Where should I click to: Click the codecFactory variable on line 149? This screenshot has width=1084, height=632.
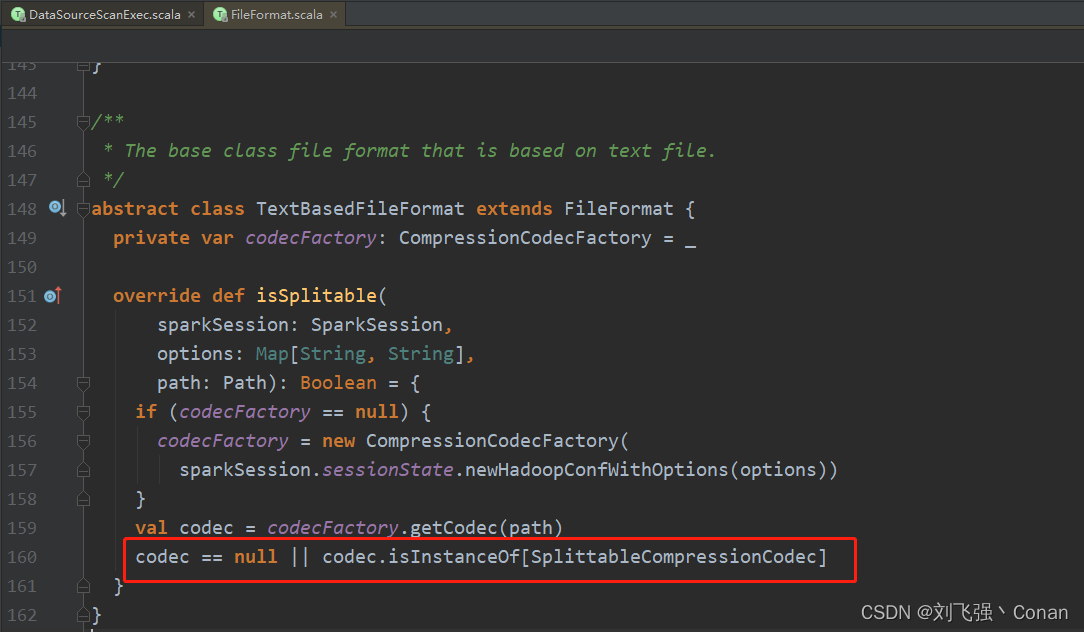tap(310, 237)
